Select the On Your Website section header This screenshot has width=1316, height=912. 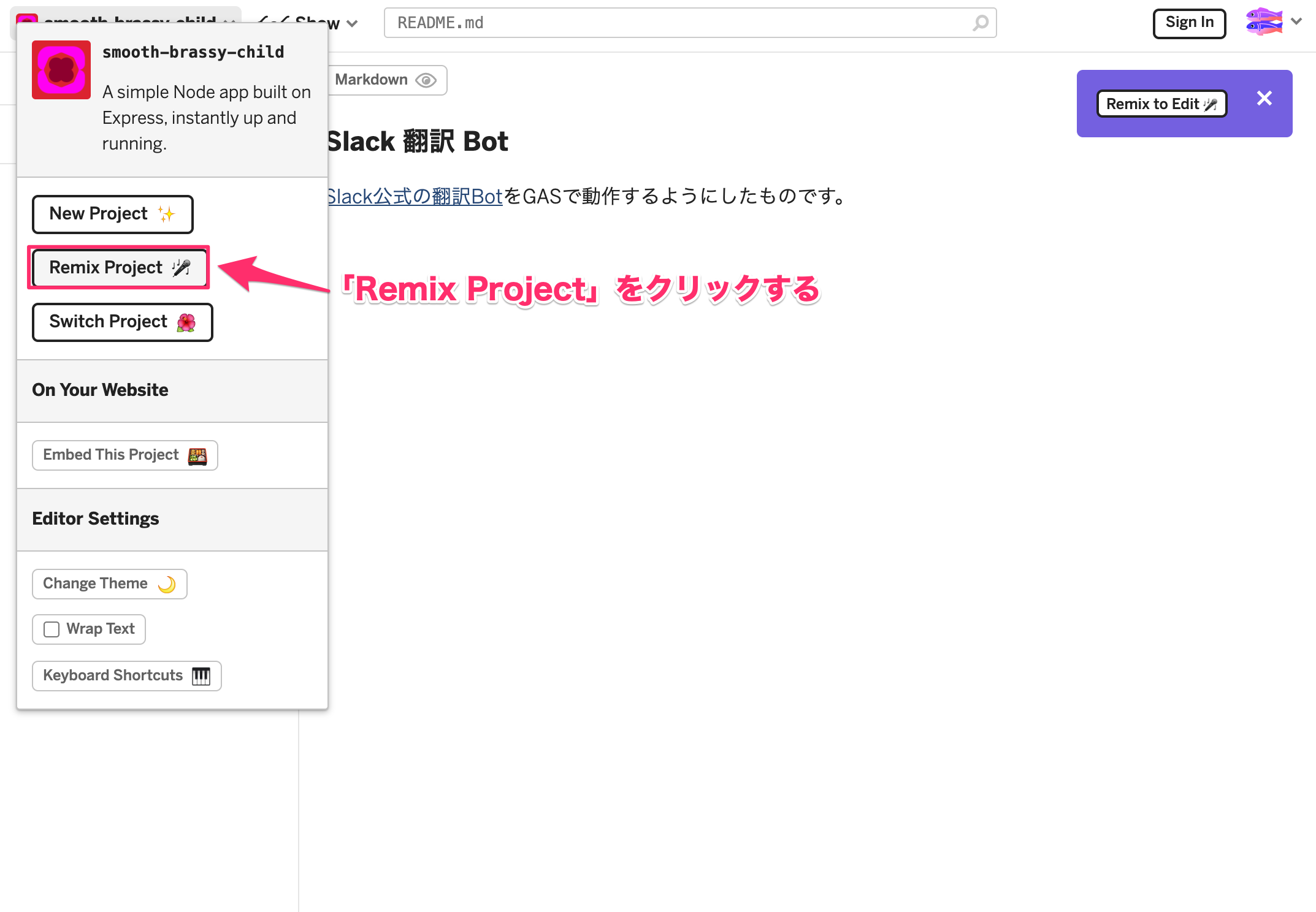(x=100, y=390)
